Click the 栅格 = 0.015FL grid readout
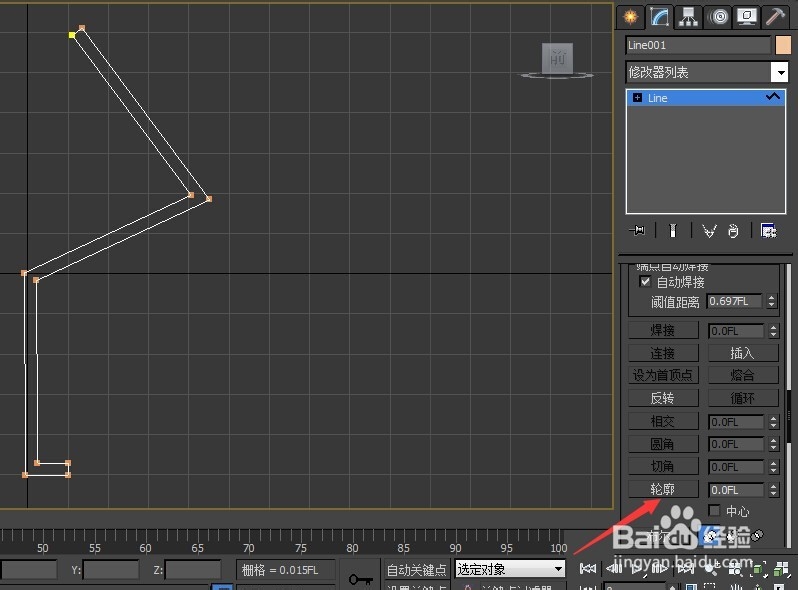 (x=286, y=570)
